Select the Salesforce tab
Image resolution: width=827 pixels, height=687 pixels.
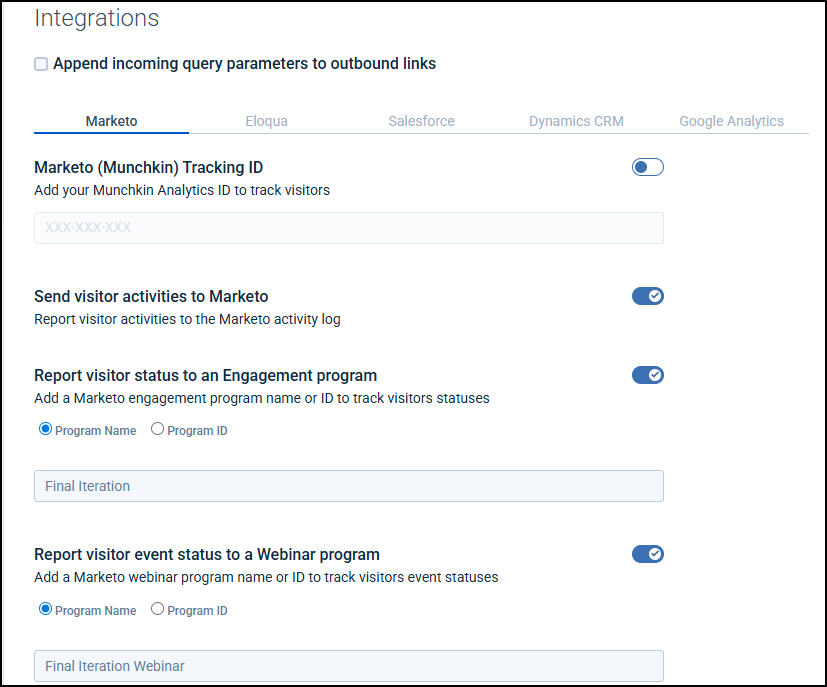pyautogui.click(x=421, y=121)
